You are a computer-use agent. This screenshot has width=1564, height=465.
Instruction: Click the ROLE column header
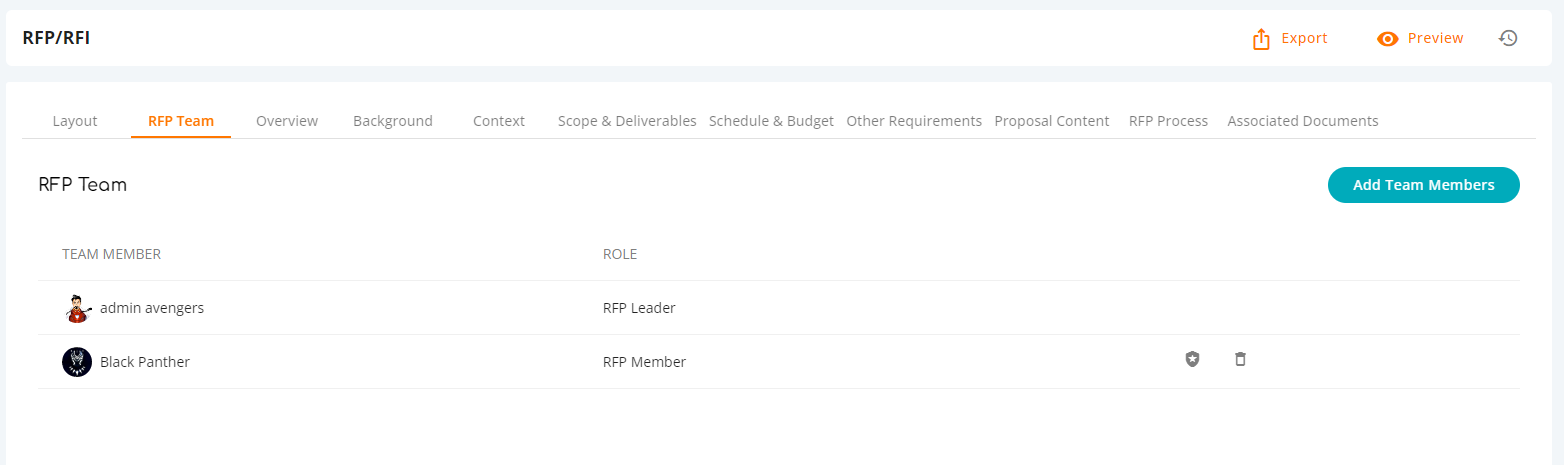pyautogui.click(x=620, y=254)
